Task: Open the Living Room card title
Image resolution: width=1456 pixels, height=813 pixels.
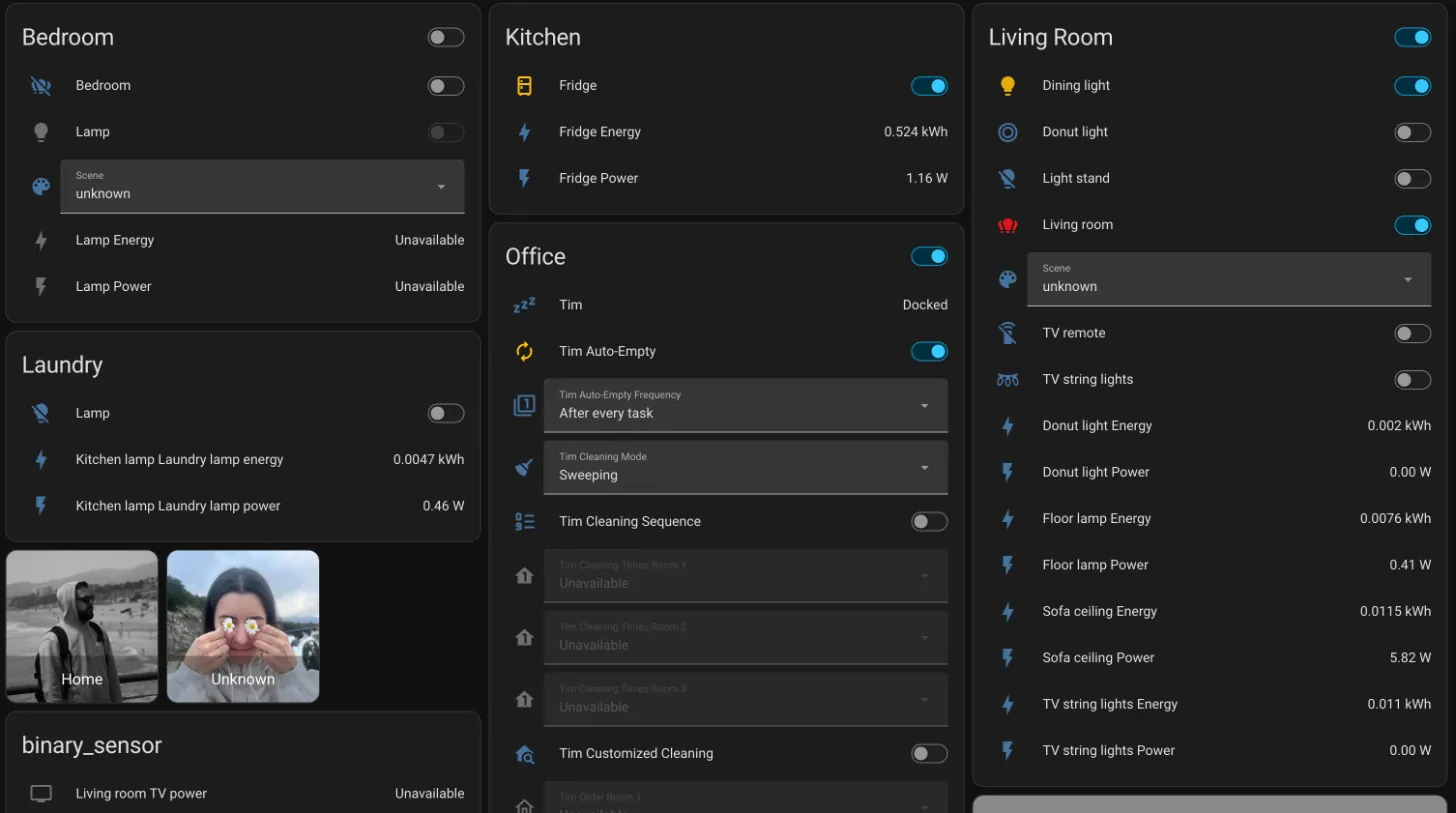Action: coord(1050,37)
